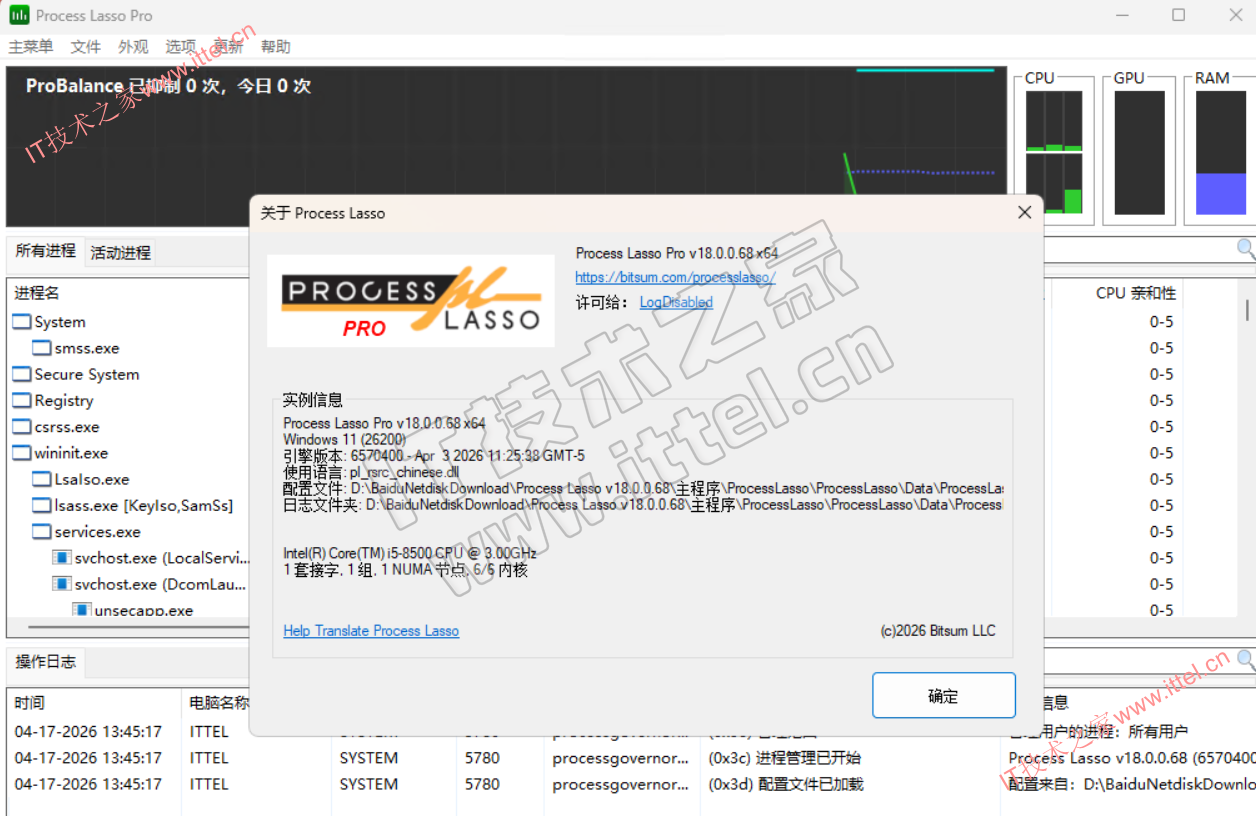
Task: Switch to the 操作日志 tab
Action: 45,662
